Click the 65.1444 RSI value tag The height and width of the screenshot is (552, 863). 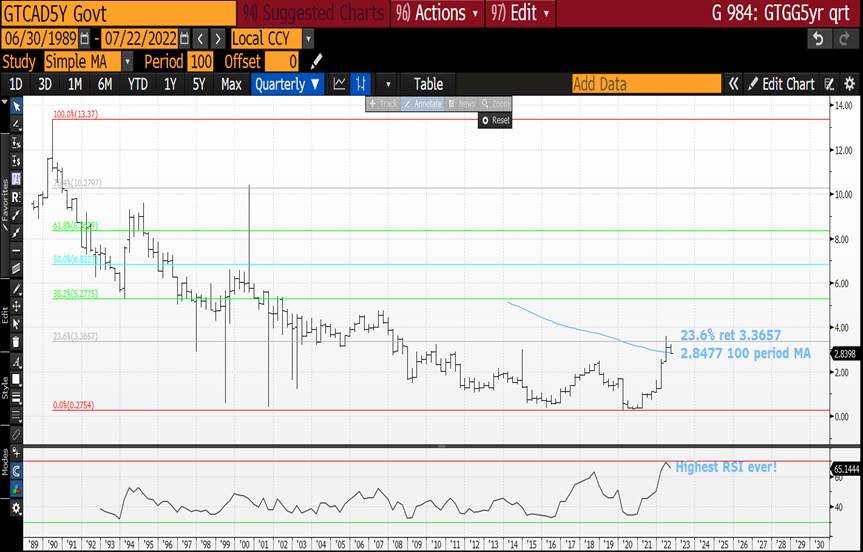[x=845, y=469]
